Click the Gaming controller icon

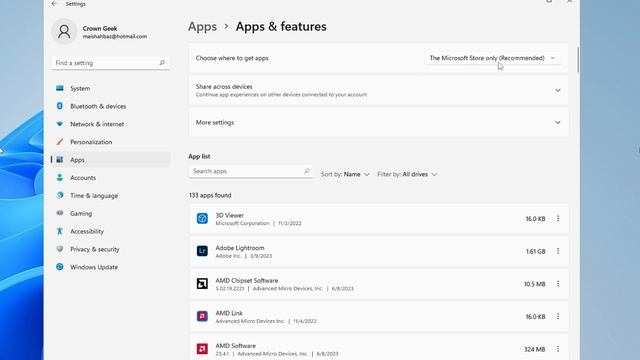60,213
